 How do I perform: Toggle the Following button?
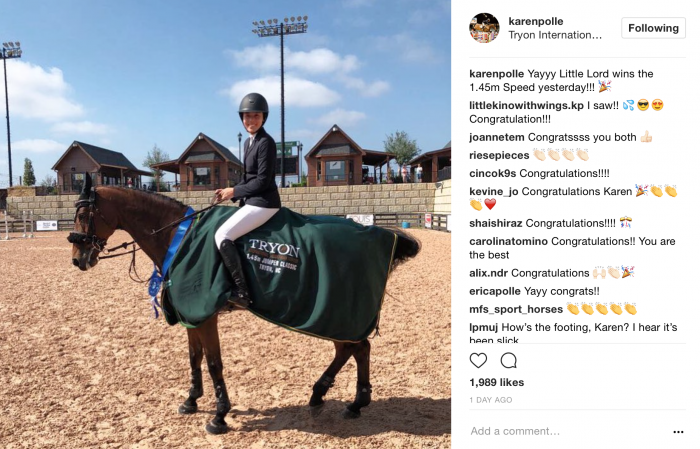(x=653, y=28)
